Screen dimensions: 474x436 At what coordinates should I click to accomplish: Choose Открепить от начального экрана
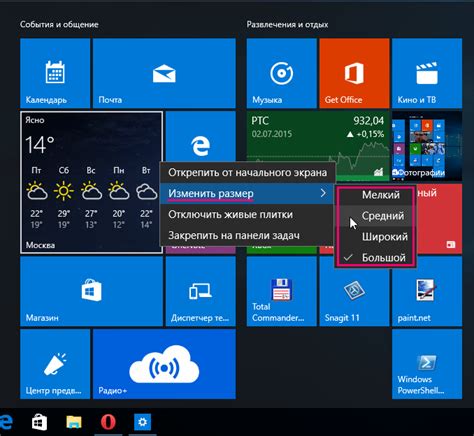[247, 173]
